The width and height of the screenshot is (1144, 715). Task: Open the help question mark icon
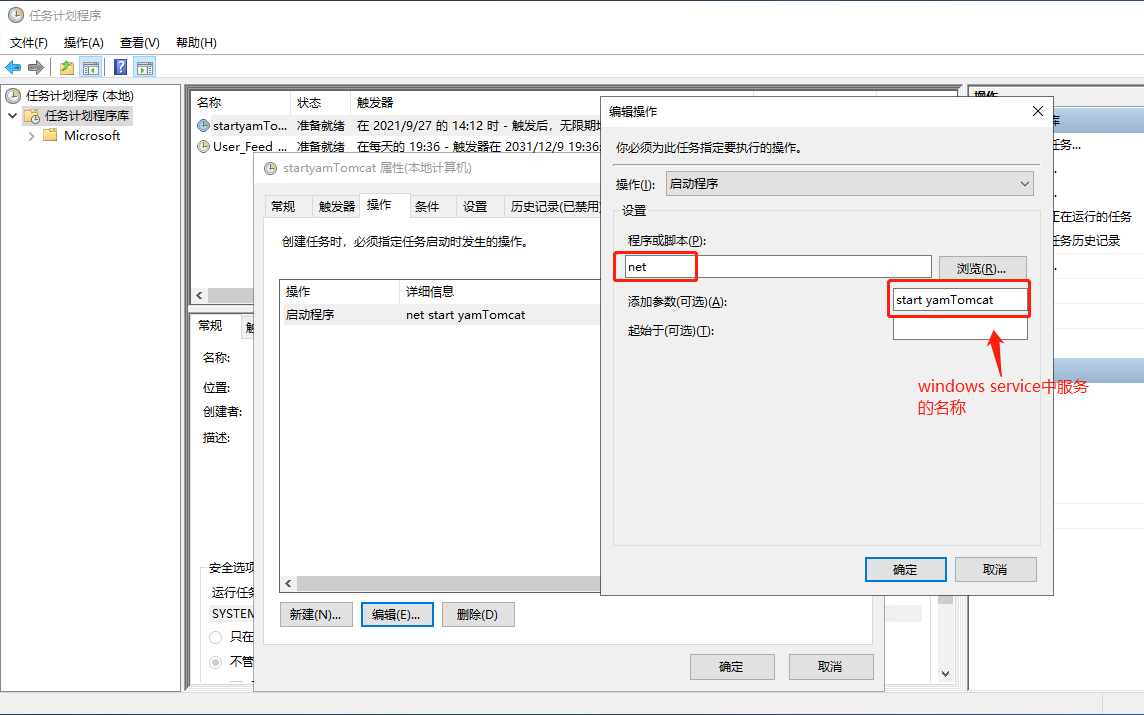[120, 67]
